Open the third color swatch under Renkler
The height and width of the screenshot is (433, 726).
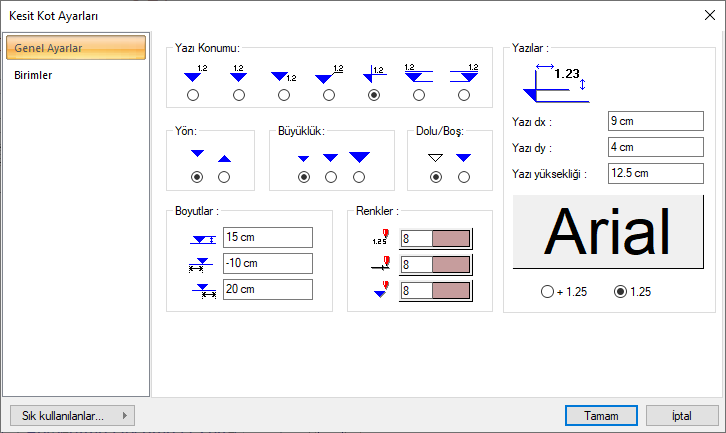pos(449,291)
